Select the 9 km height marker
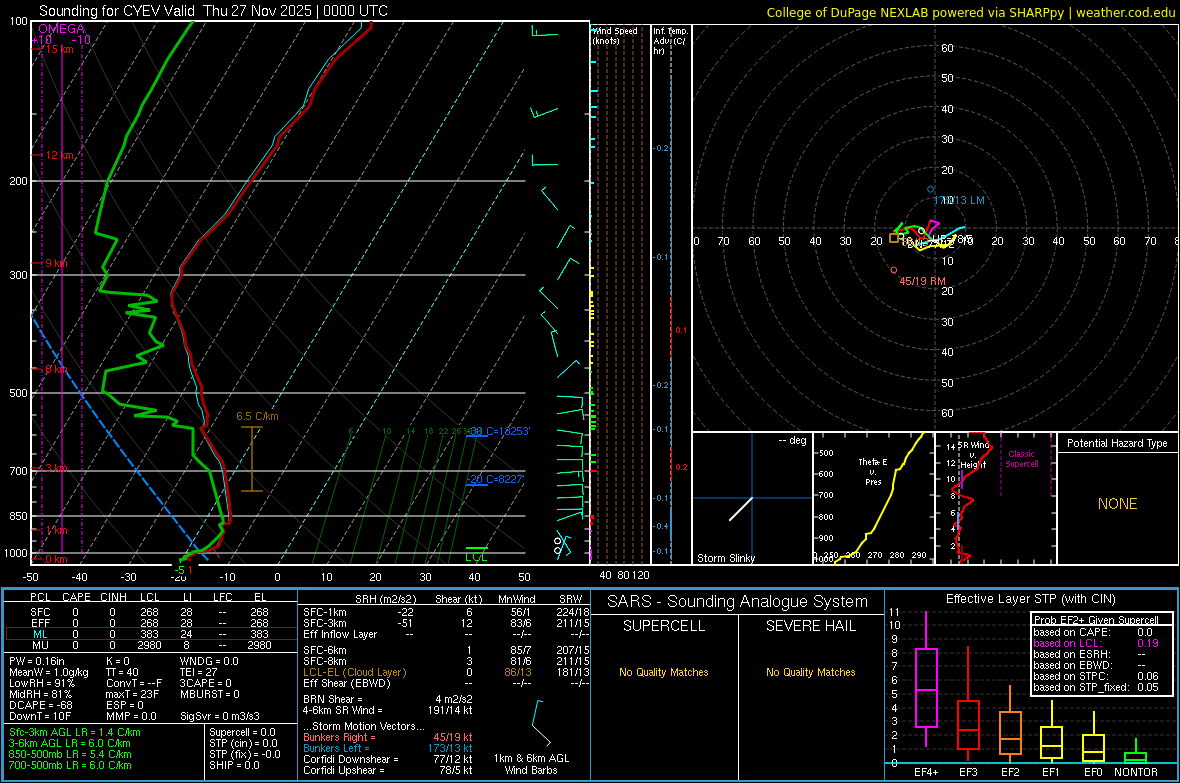 click(x=56, y=264)
